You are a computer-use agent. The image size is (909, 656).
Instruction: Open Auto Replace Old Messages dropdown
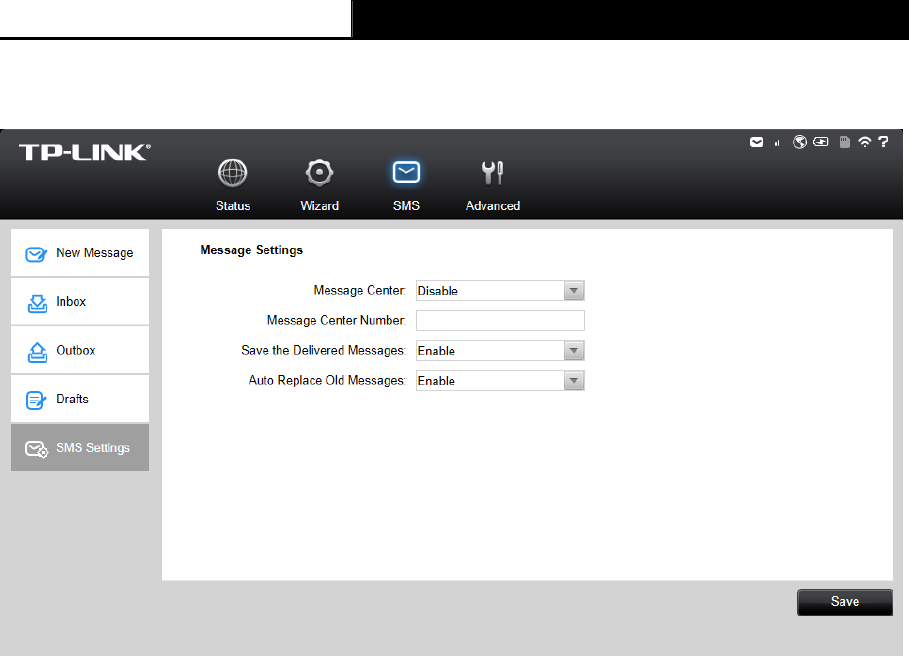coord(500,381)
